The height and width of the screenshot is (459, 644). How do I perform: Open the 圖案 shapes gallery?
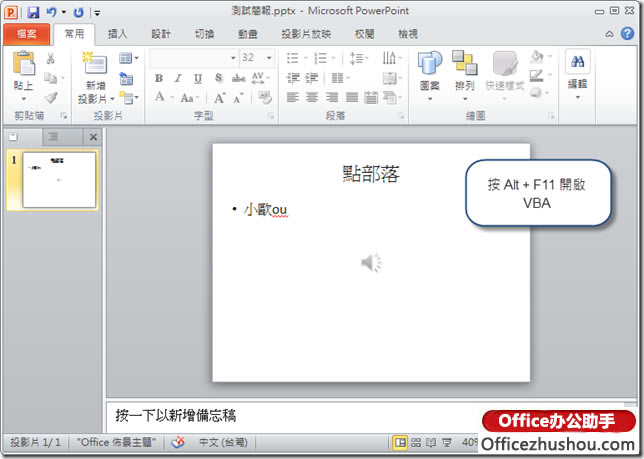pyautogui.click(x=430, y=76)
